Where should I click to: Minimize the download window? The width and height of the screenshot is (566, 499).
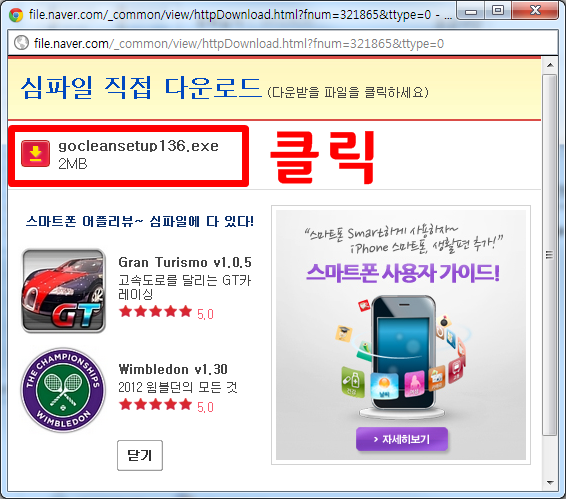click(x=470, y=11)
